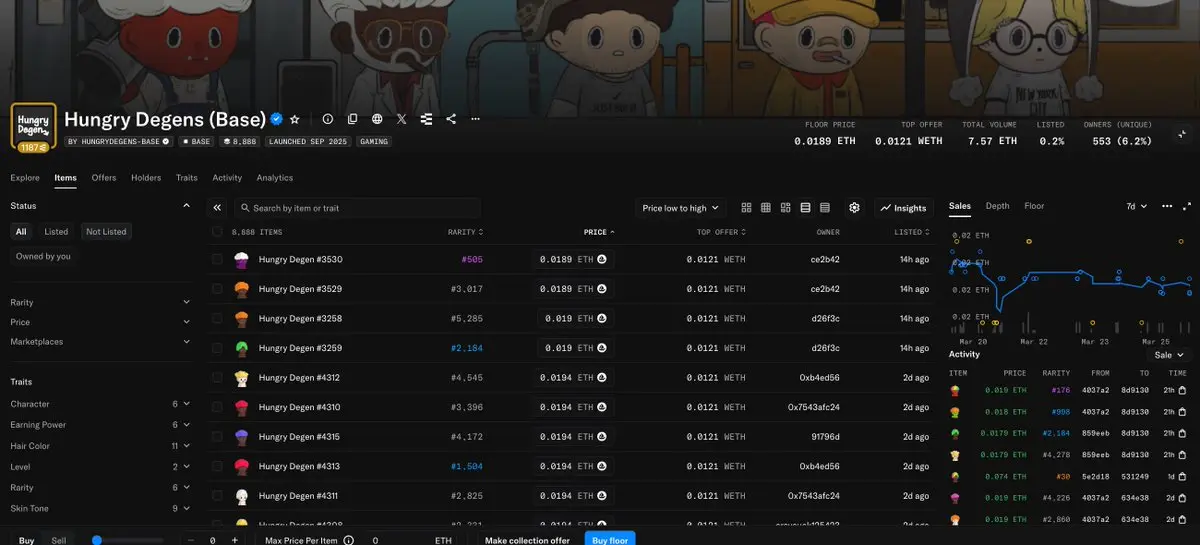Select checkbox for Hungry Degen #3530
The height and width of the screenshot is (545, 1200).
click(217, 259)
